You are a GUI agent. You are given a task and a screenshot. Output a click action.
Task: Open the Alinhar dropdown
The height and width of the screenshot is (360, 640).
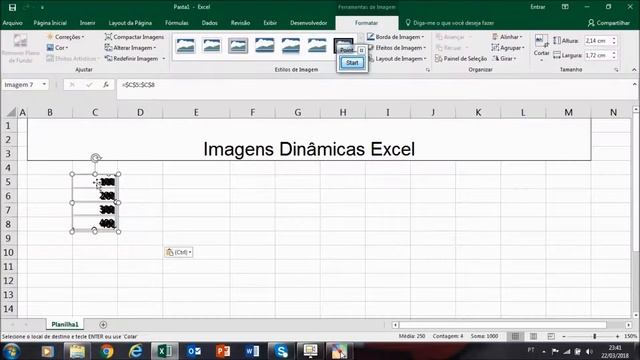point(507,37)
